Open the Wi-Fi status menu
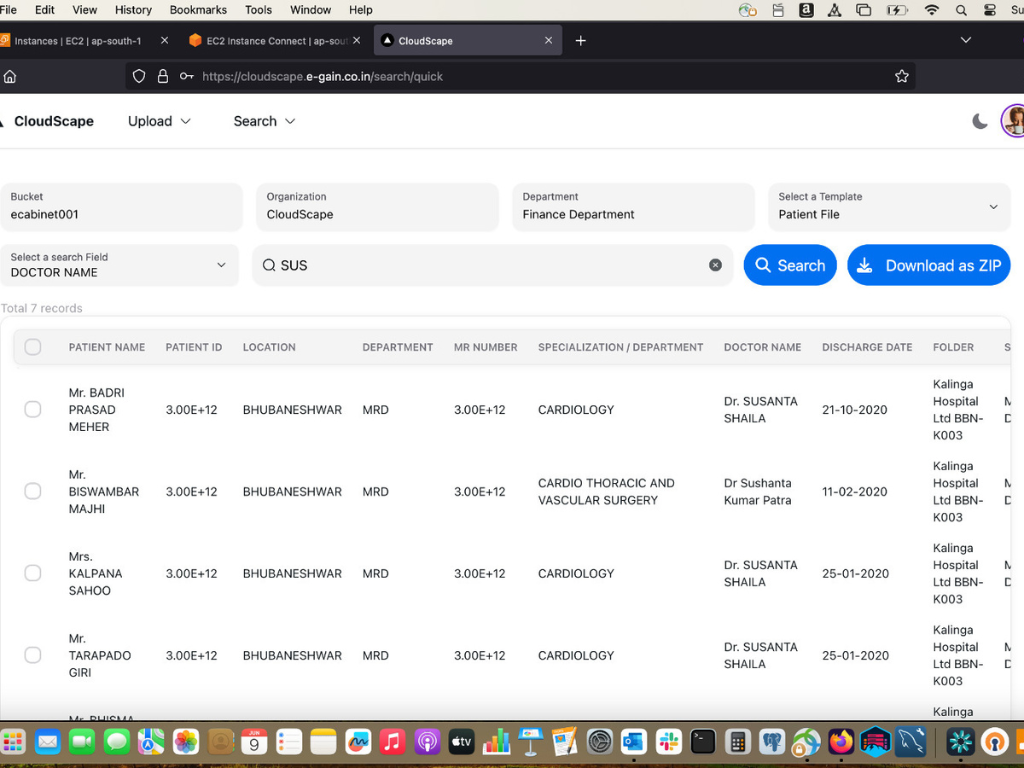This screenshot has height=768, width=1024. click(x=932, y=10)
